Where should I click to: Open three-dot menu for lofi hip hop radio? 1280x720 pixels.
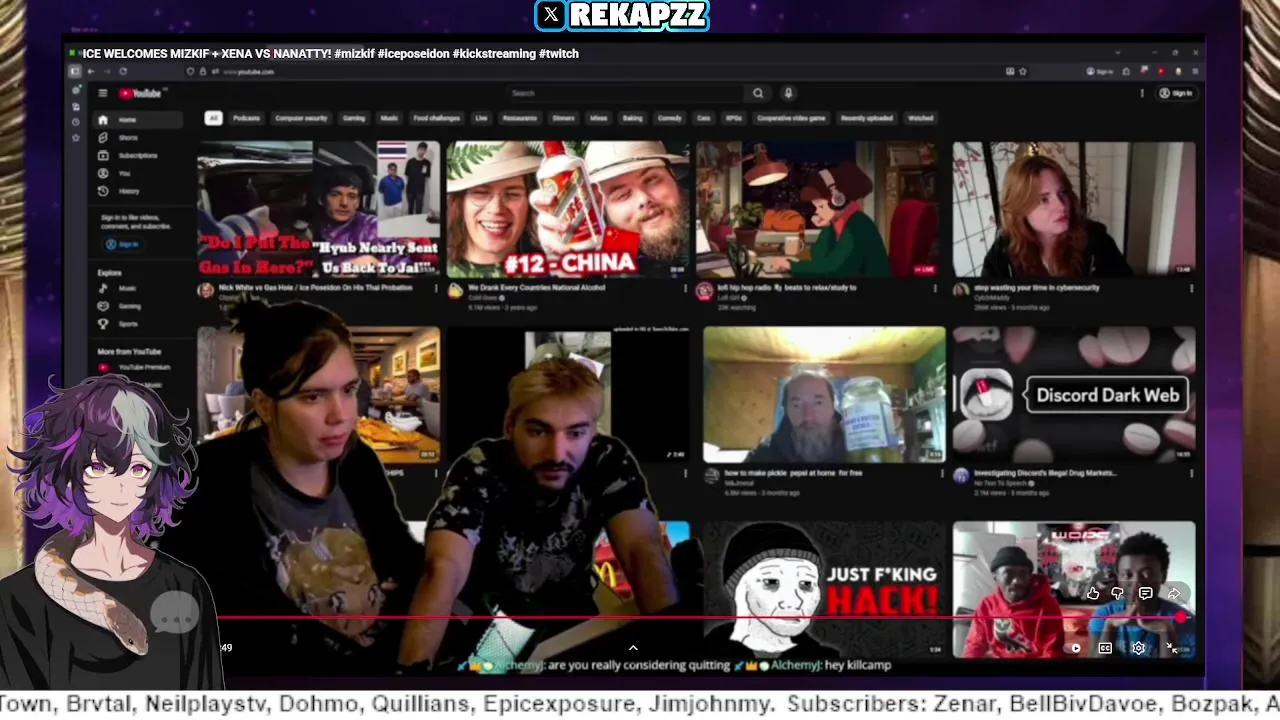pyautogui.click(x=935, y=288)
